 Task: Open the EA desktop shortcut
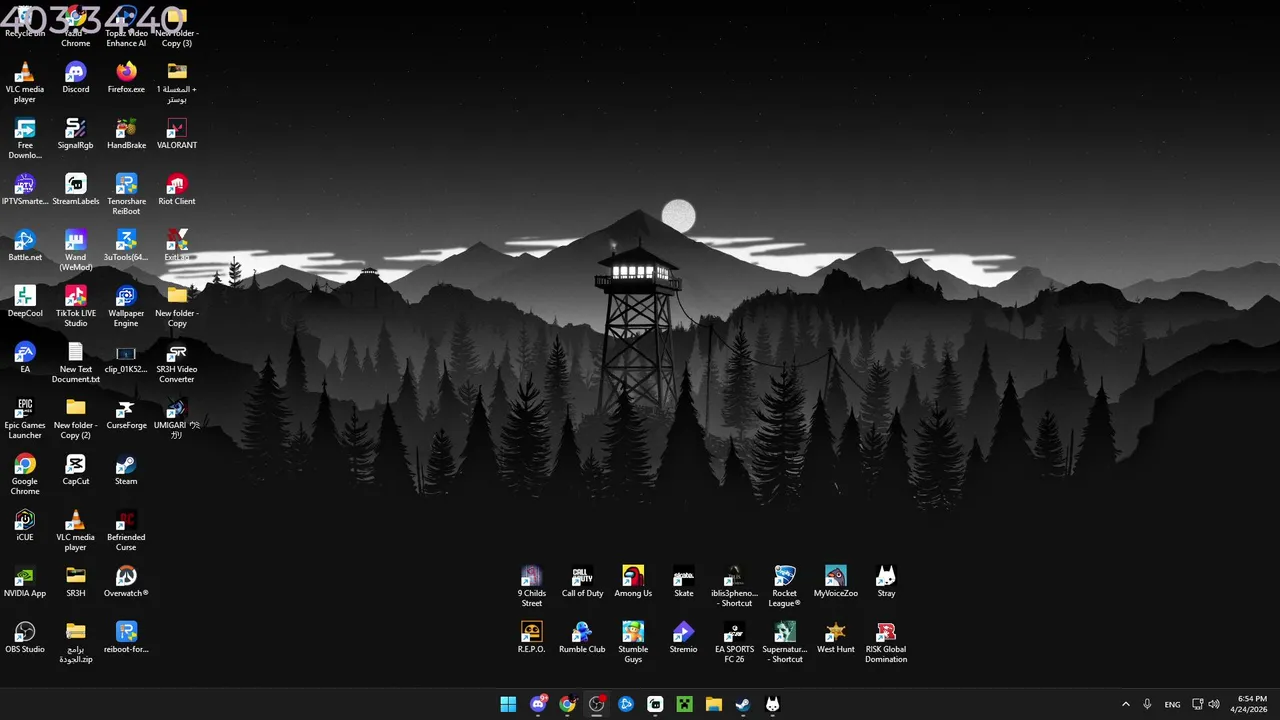click(x=25, y=358)
